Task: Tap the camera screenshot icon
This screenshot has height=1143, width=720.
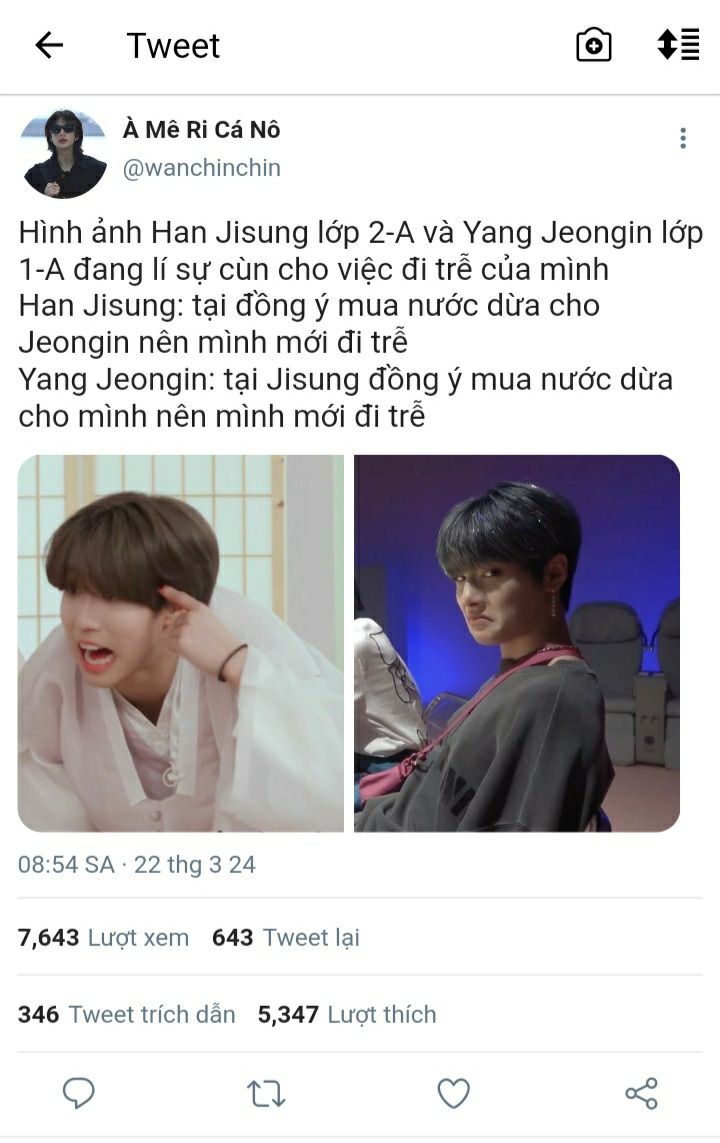Action: (x=594, y=45)
